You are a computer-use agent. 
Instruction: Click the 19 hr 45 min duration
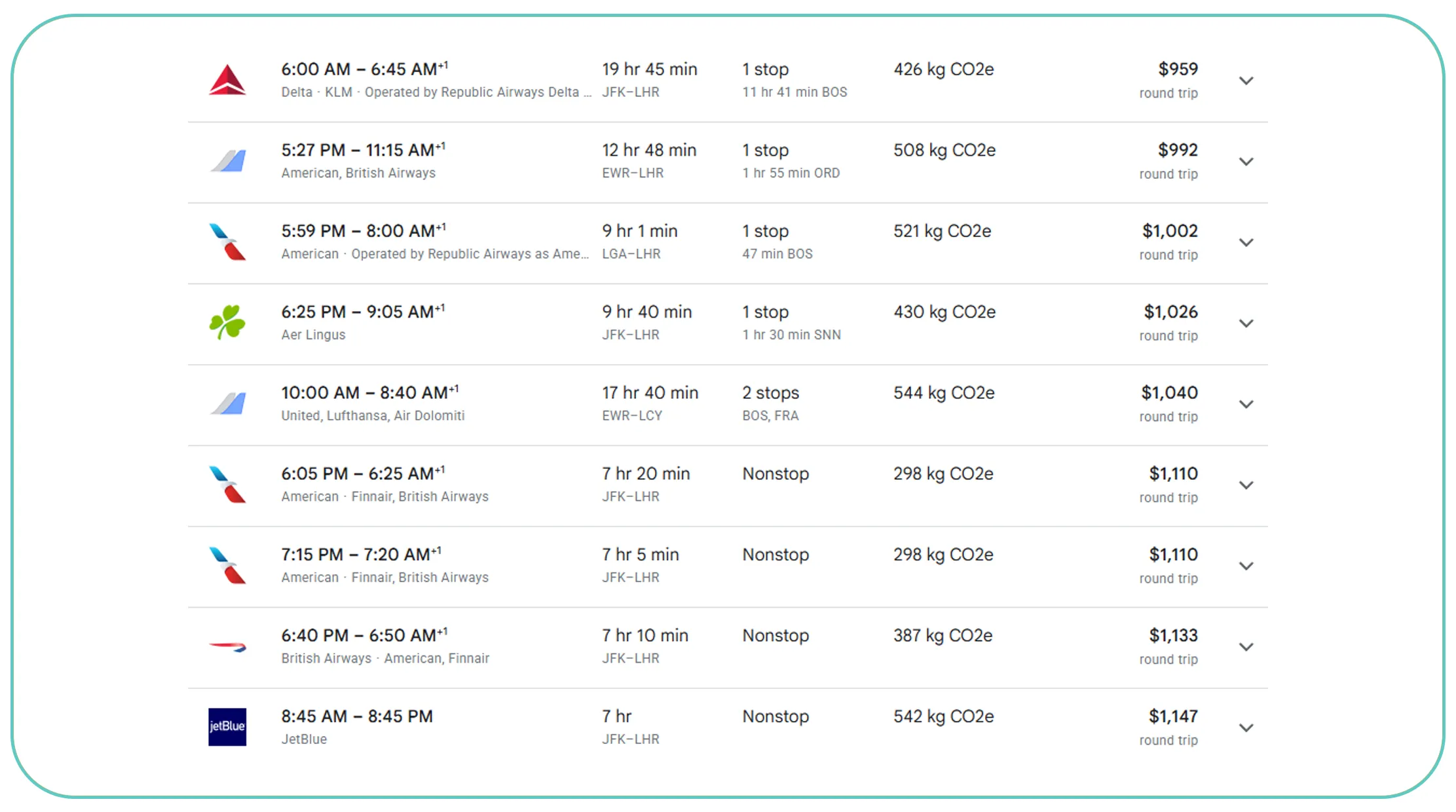coord(650,69)
